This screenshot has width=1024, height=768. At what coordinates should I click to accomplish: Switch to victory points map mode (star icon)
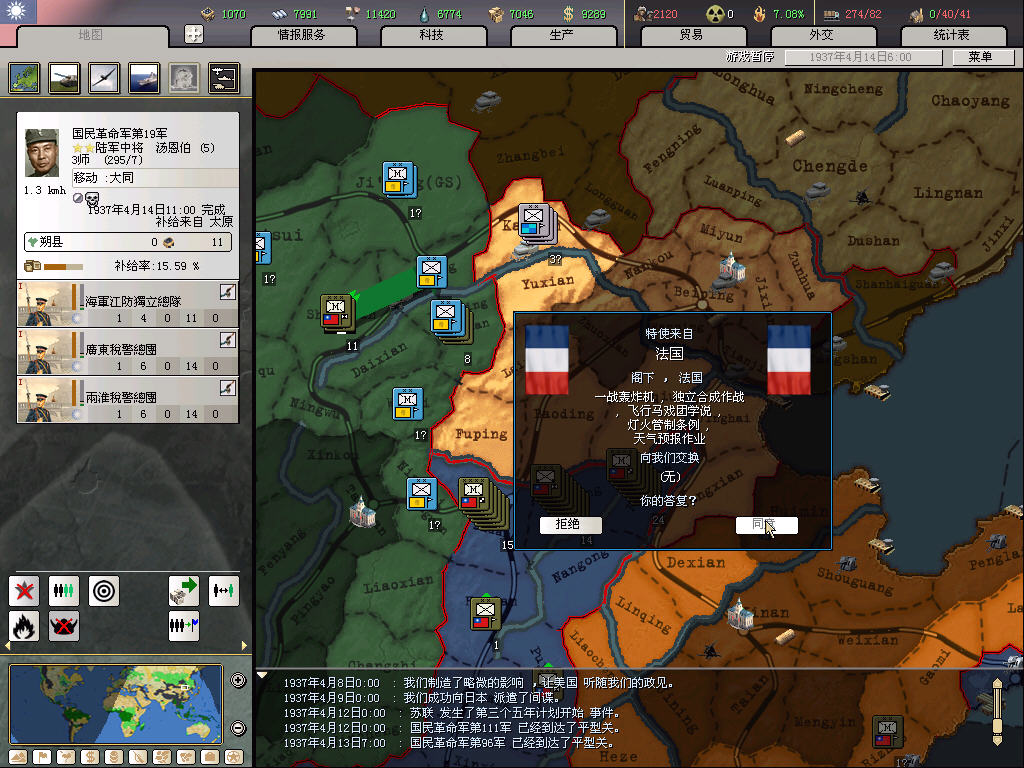tap(234, 757)
